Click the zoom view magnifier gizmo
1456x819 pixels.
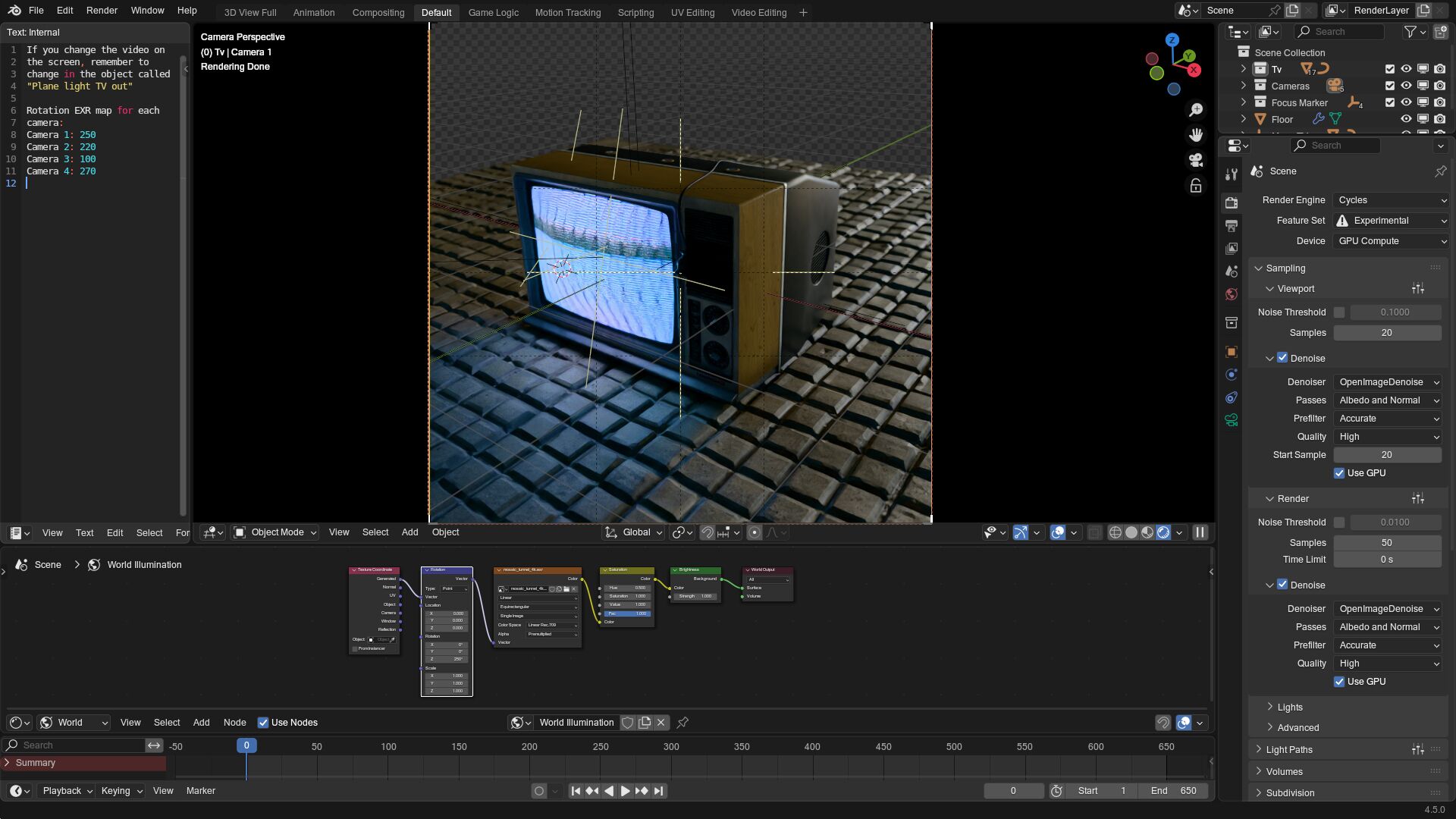(1196, 110)
